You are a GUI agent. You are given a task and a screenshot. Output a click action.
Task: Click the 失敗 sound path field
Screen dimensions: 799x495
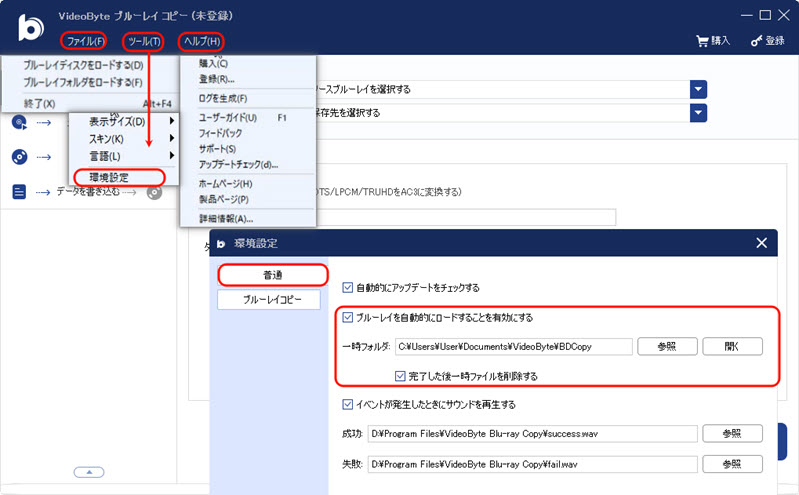click(532, 464)
